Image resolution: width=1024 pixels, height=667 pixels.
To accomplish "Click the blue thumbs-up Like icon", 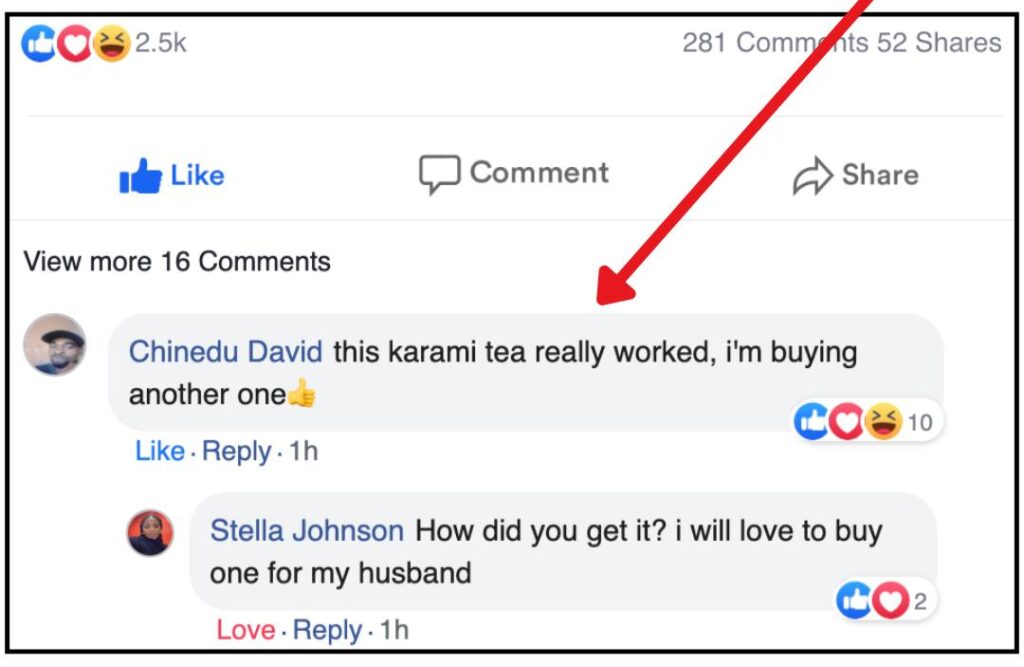I will [x=140, y=176].
